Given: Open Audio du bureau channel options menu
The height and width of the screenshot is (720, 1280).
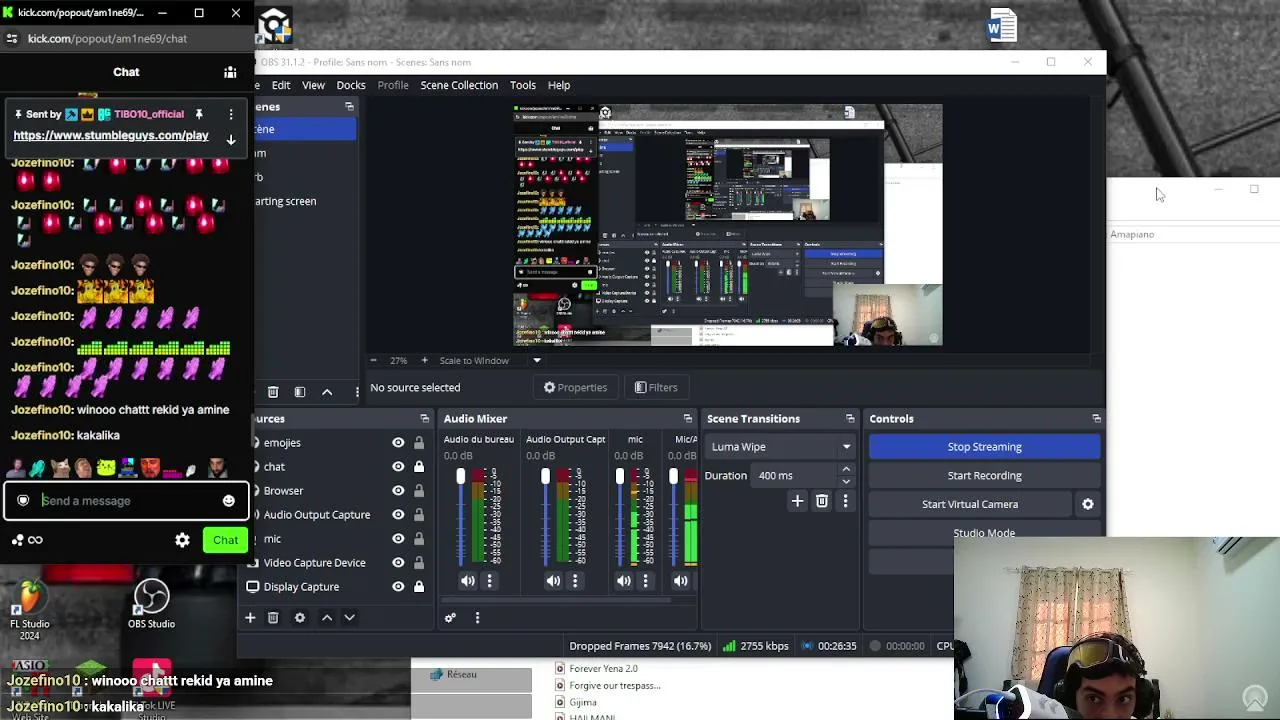Looking at the screenshot, I should coord(490,581).
